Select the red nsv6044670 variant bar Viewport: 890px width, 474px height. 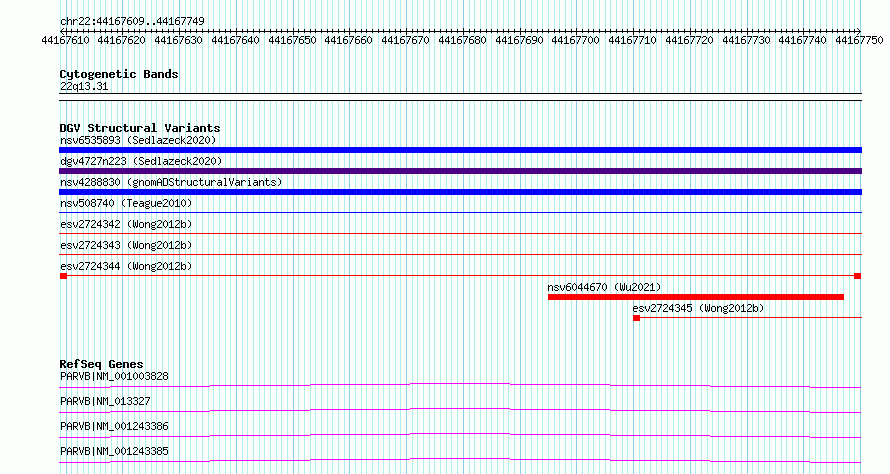pyautogui.click(x=696, y=297)
